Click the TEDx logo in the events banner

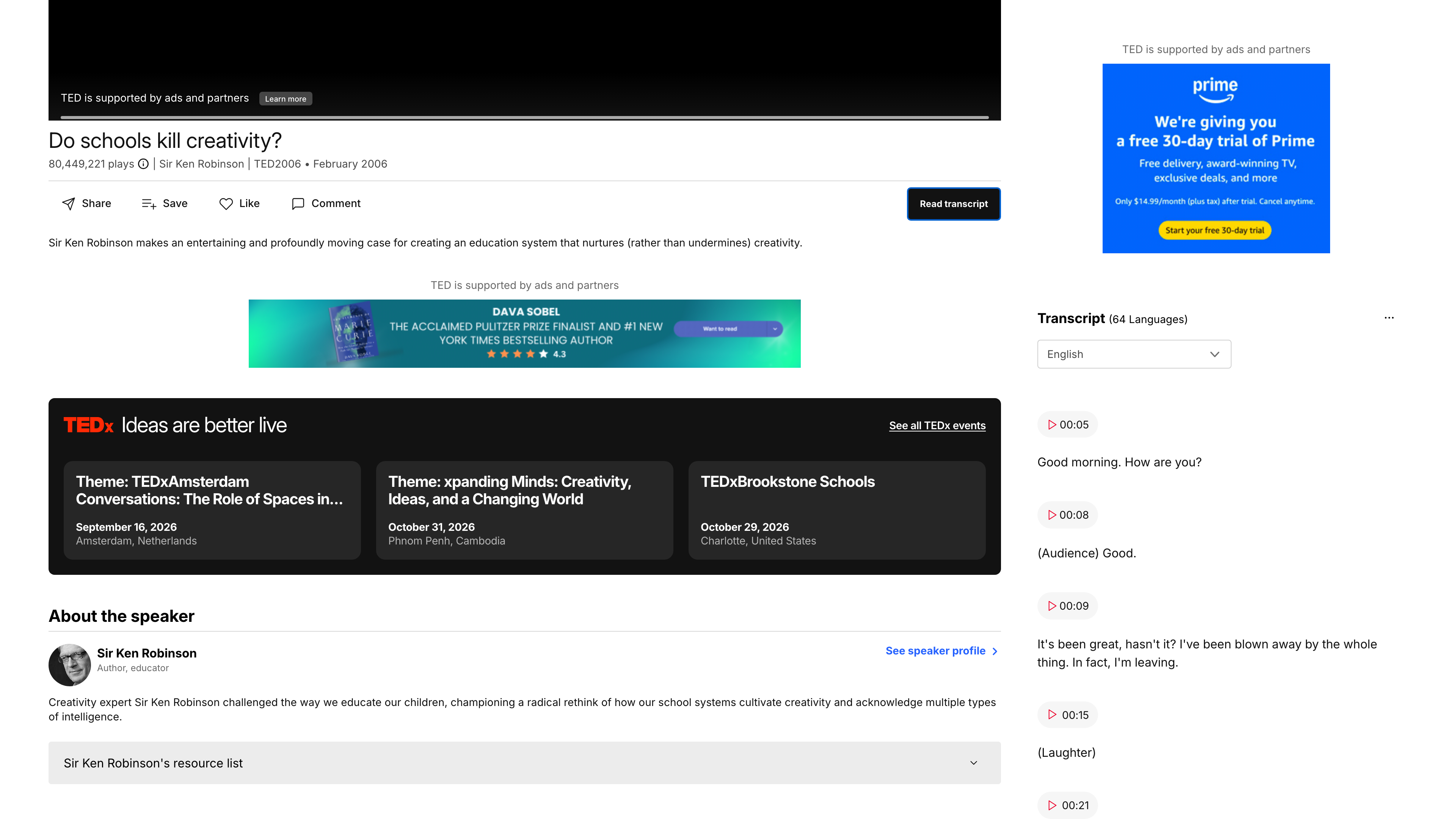(x=89, y=425)
